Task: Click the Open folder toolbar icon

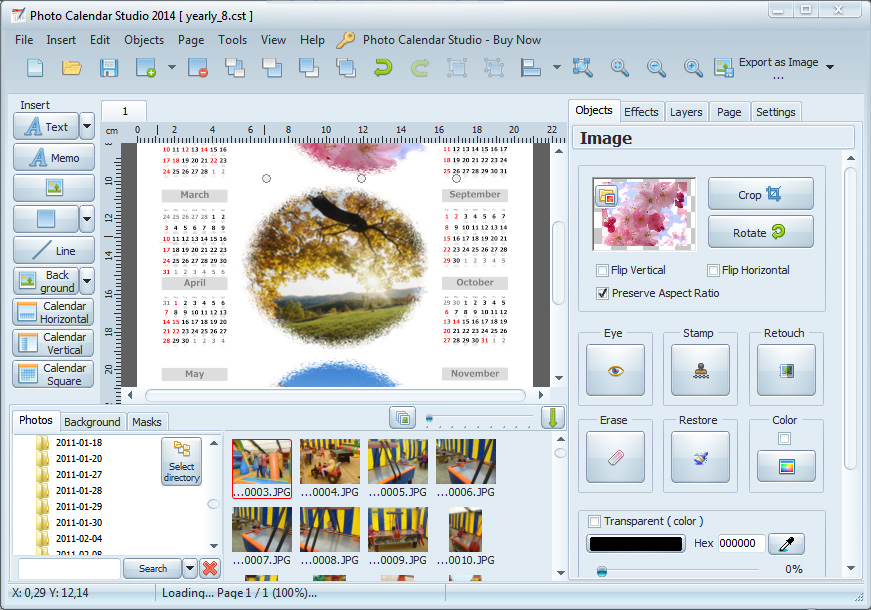Action: (x=72, y=68)
